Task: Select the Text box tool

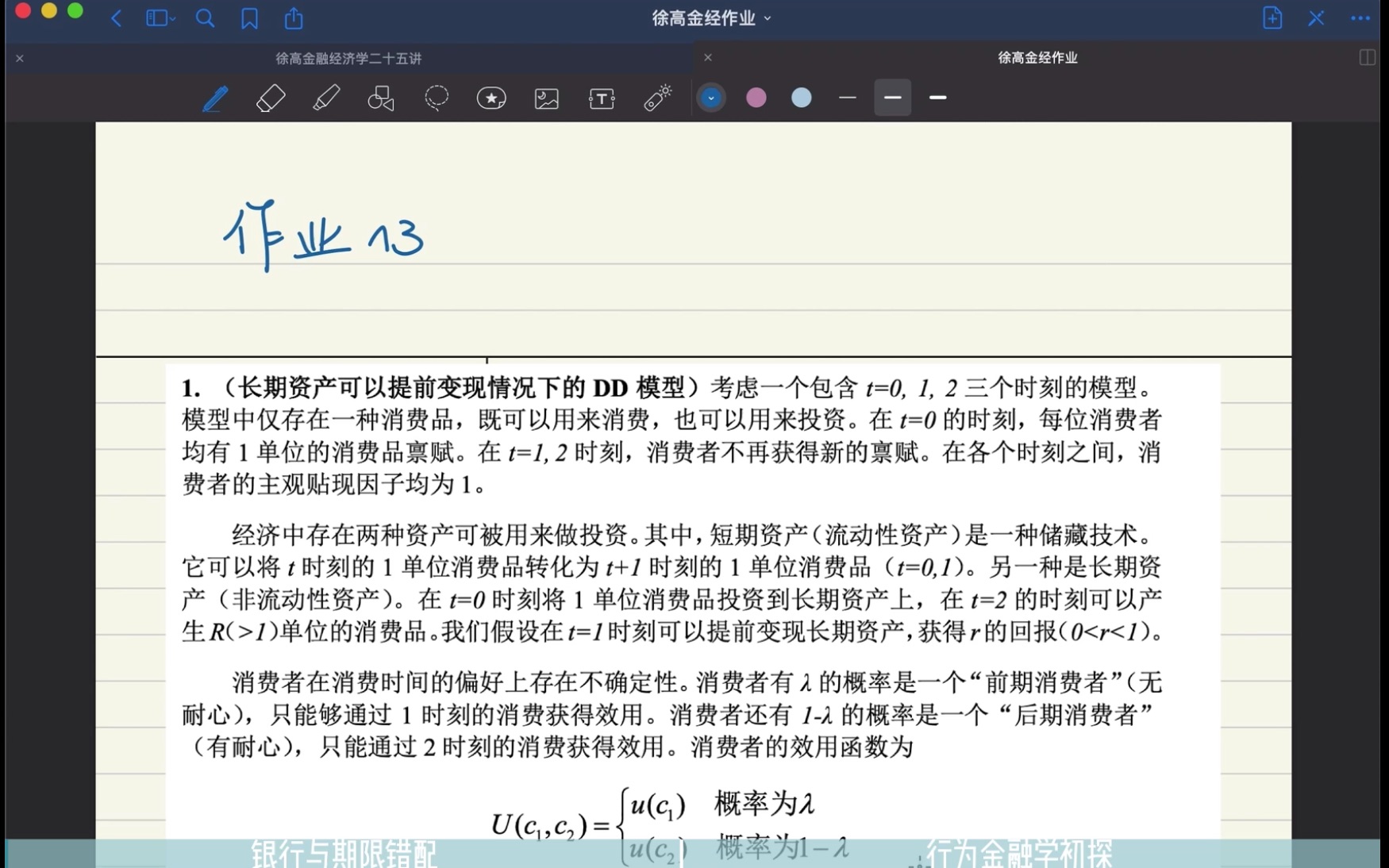Action: (602, 98)
